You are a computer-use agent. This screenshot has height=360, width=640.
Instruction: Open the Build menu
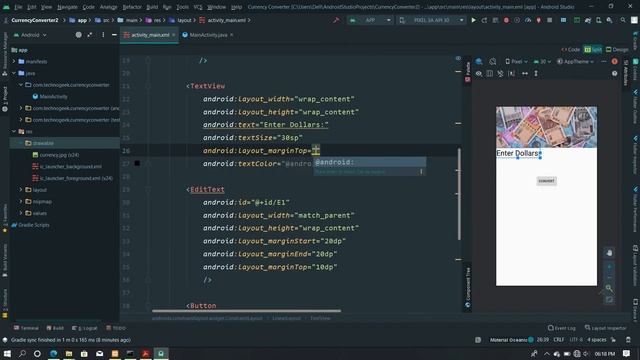(x=152, y=7)
